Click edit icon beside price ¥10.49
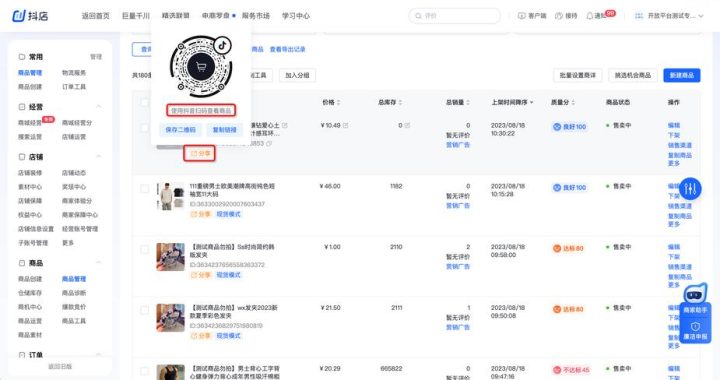This screenshot has width=720, height=380. tap(345, 125)
